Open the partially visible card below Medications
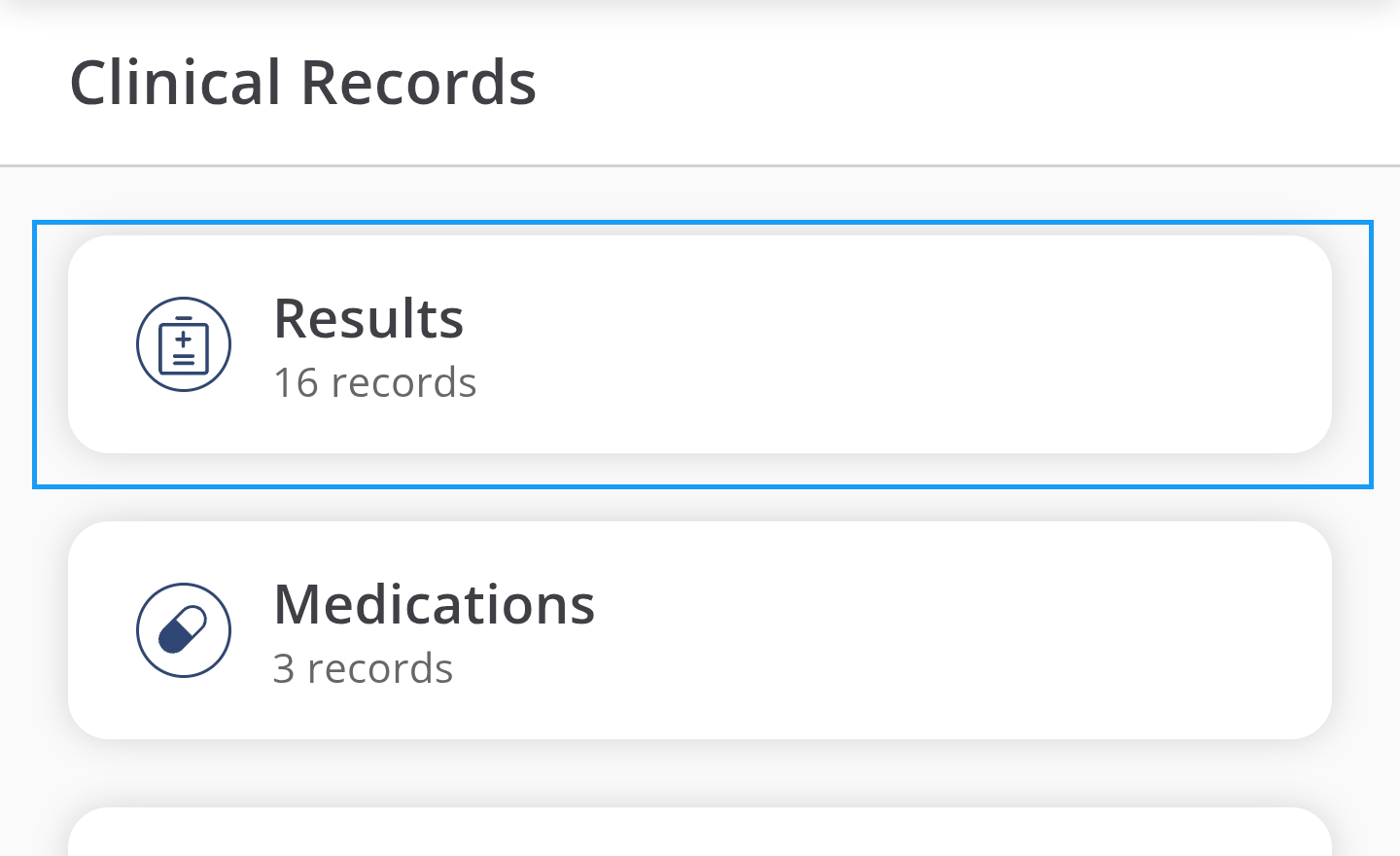The height and width of the screenshot is (856, 1400). [x=700, y=834]
